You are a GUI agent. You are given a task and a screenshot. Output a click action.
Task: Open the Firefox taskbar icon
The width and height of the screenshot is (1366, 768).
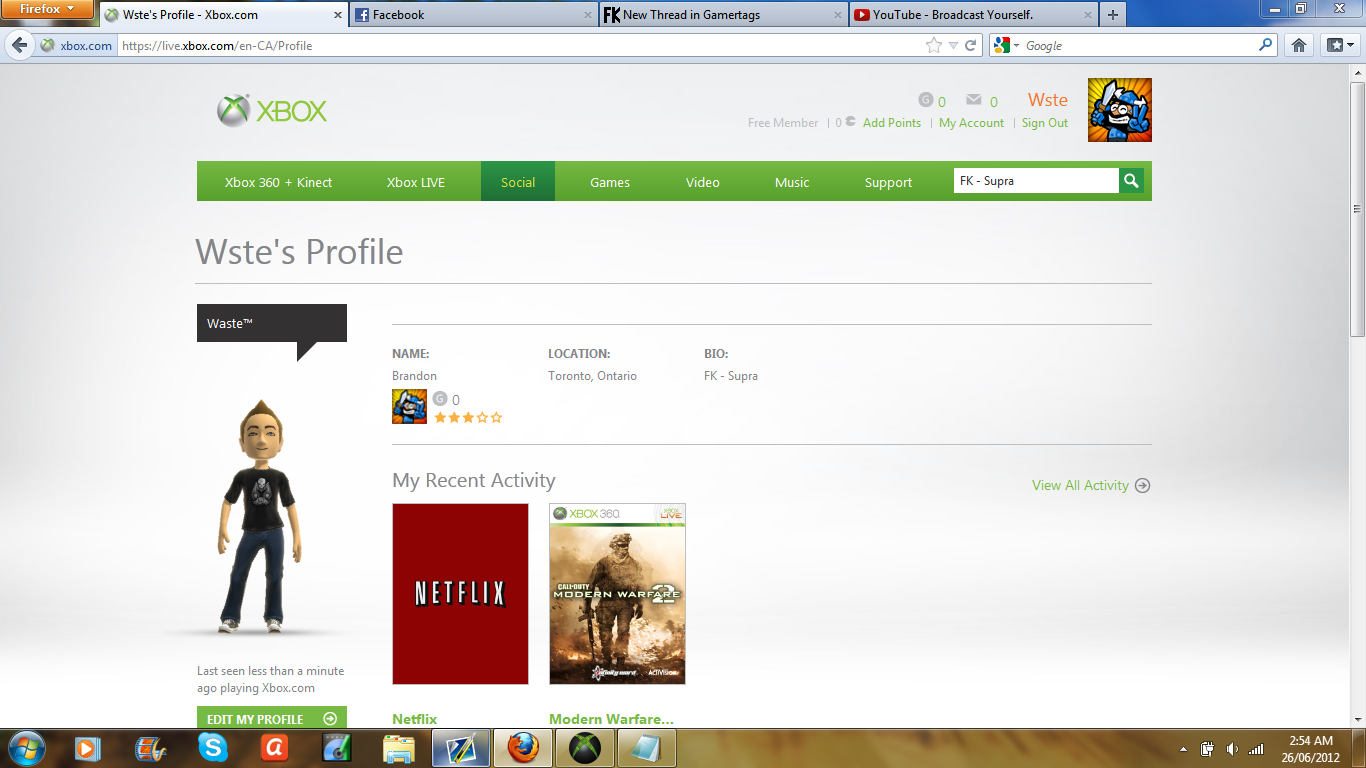point(522,748)
